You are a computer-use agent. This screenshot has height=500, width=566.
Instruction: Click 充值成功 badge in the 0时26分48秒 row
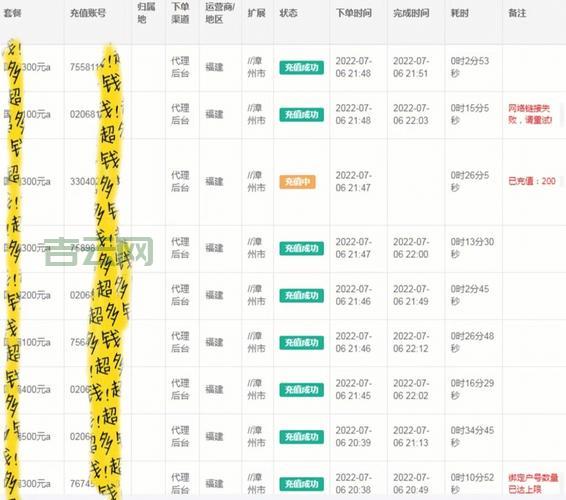tap(301, 343)
